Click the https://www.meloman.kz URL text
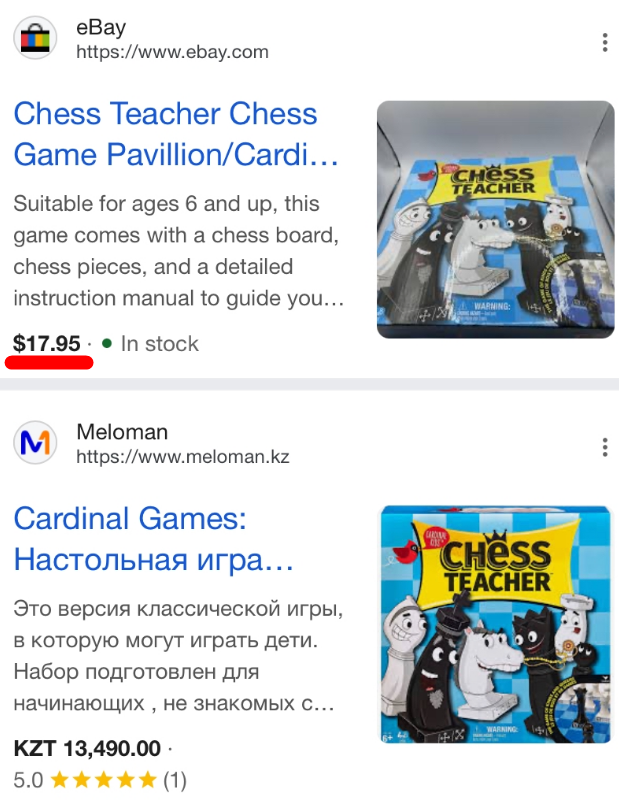 click(183, 456)
